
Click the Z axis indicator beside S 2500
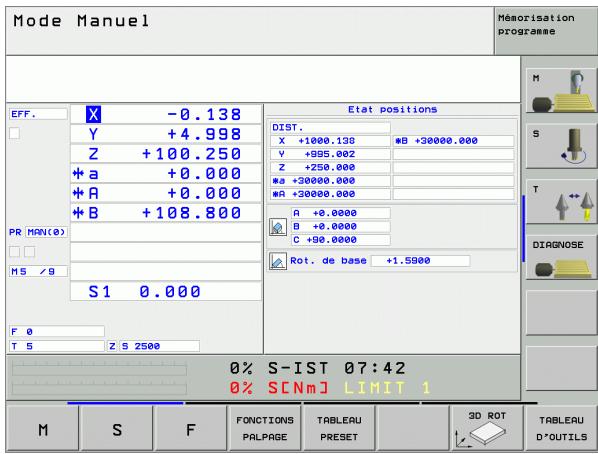112,346
